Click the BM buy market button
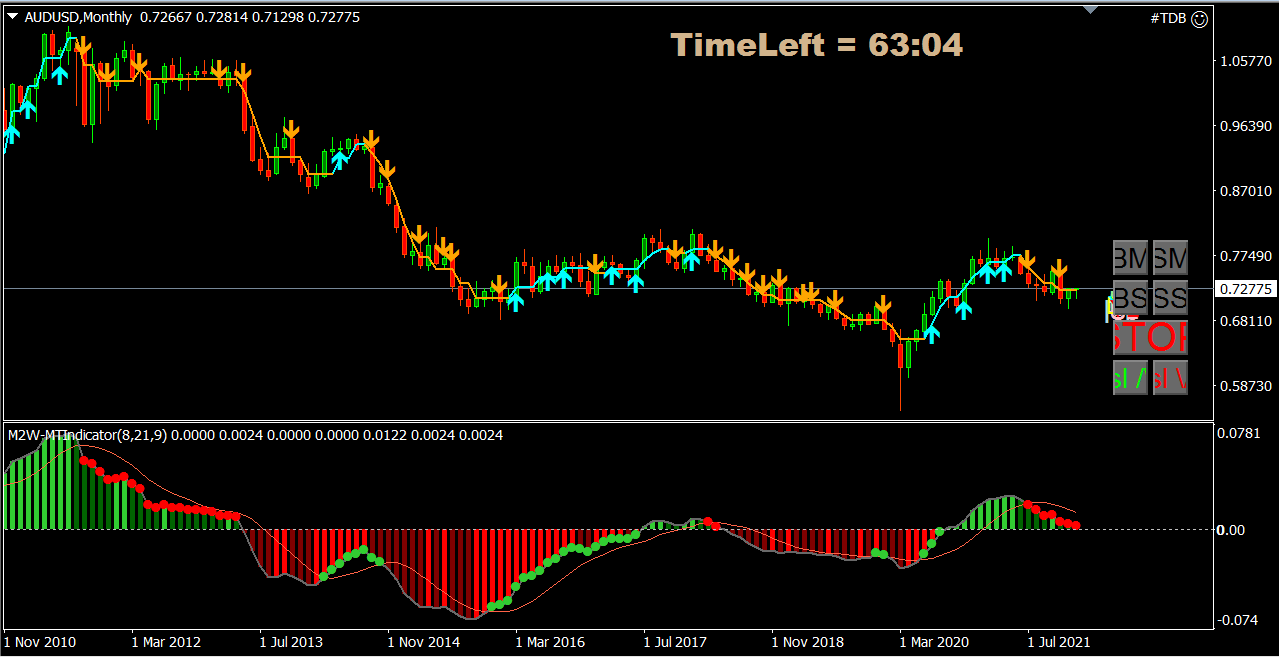Screen dimensions: 1279x658 [1129, 258]
